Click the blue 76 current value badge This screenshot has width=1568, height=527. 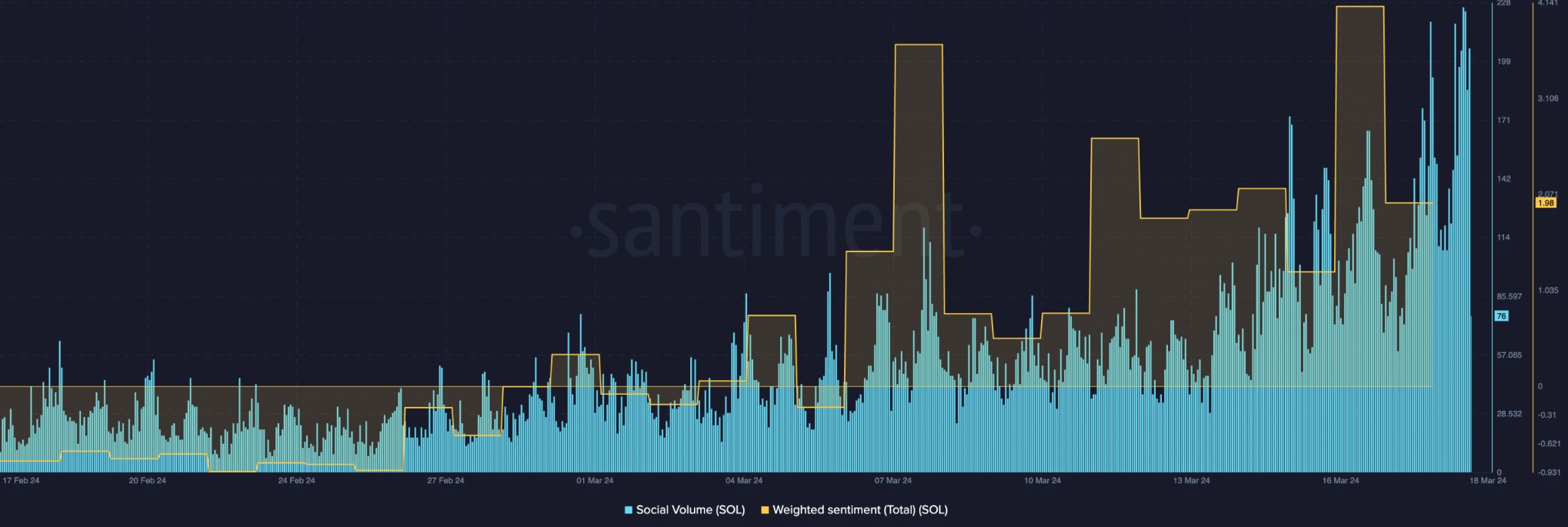pyautogui.click(x=1500, y=316)
